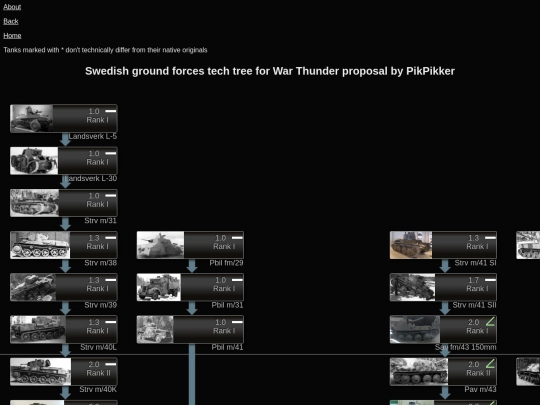Click the Landsverk L-5 name label
Viewport: 540px width, 405px height.
coord(93,136)
